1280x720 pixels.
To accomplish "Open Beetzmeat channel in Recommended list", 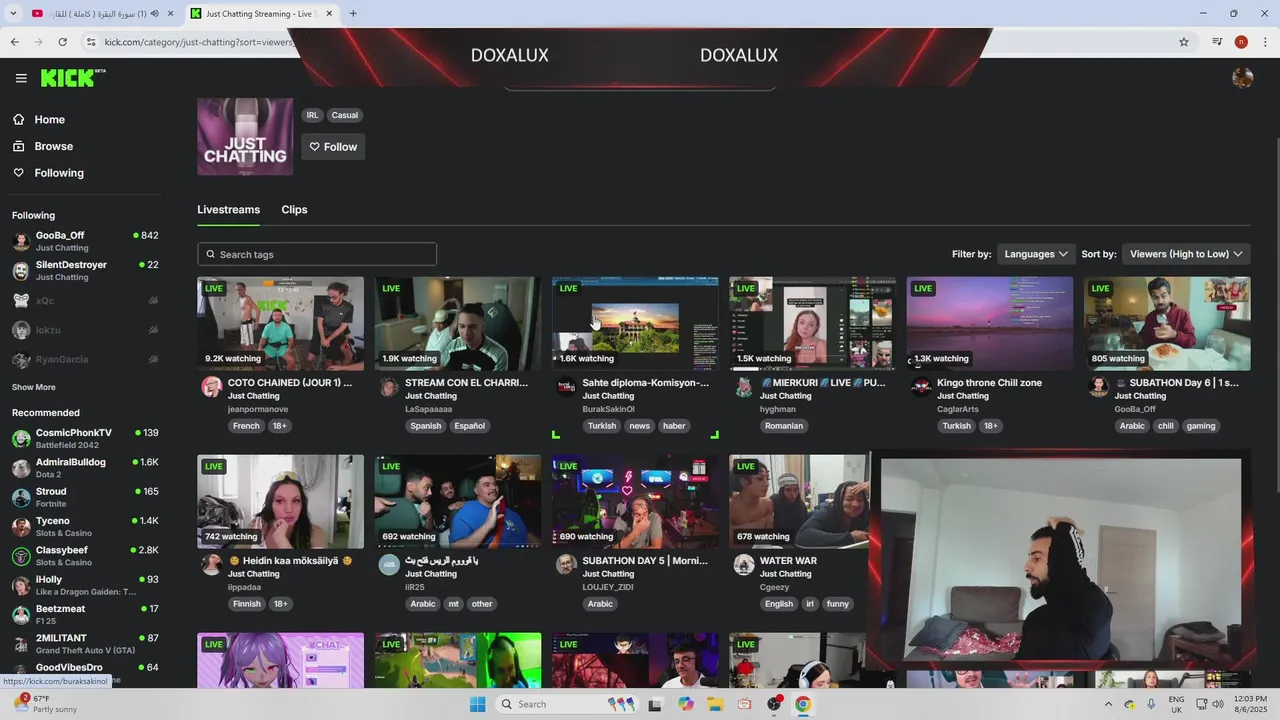I will click(85, 614).
